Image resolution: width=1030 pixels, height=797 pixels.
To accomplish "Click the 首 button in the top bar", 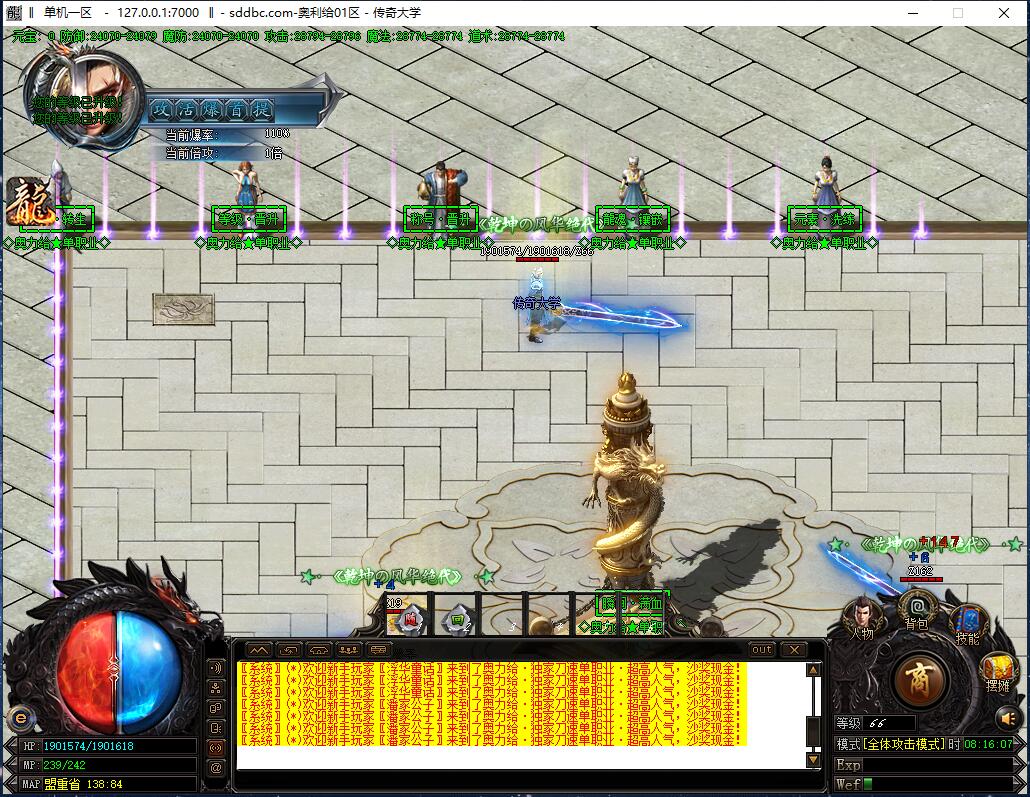I will (236, 109).
